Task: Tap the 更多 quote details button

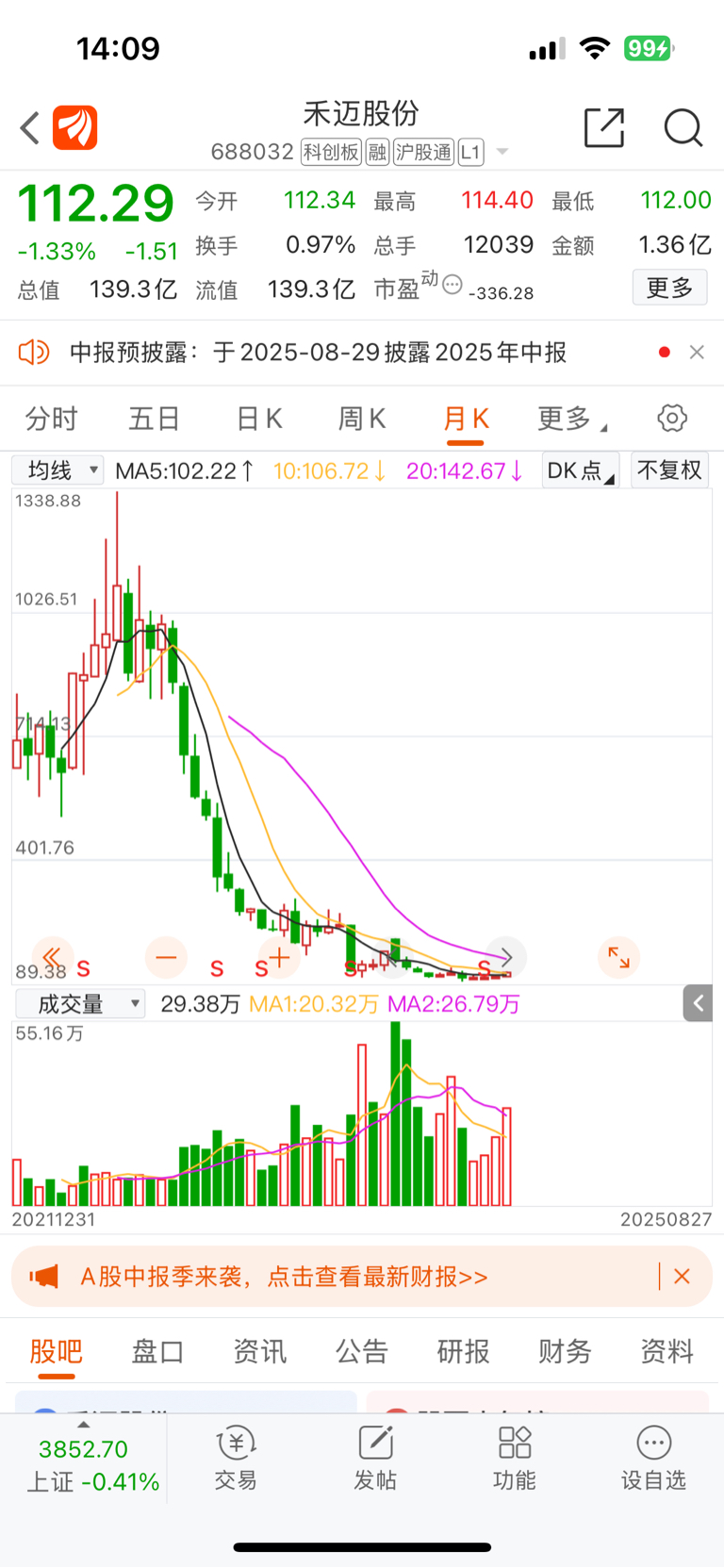Action: pos(669,287)
